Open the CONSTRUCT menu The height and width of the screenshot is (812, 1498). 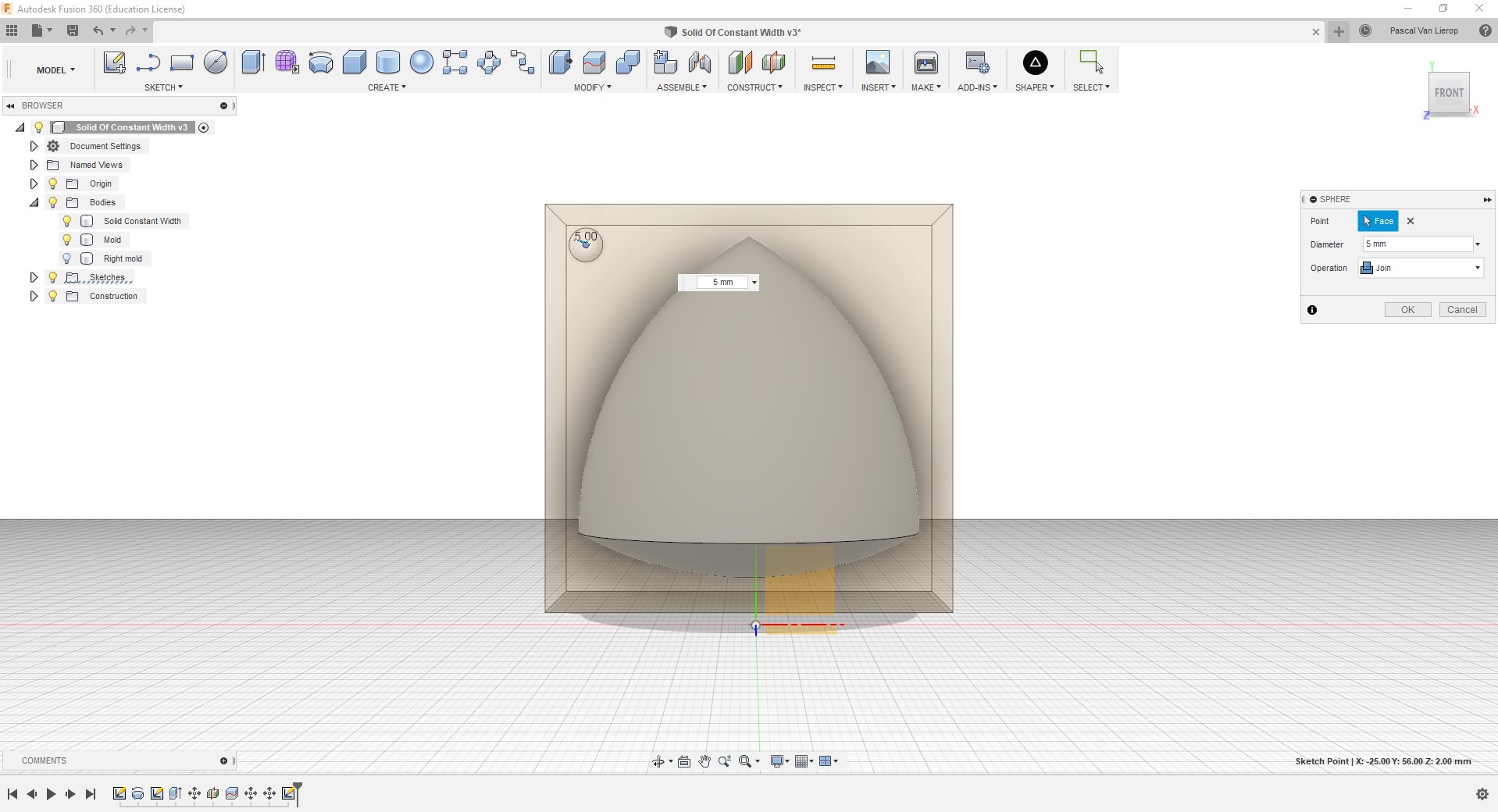click(x=754, y=87)
